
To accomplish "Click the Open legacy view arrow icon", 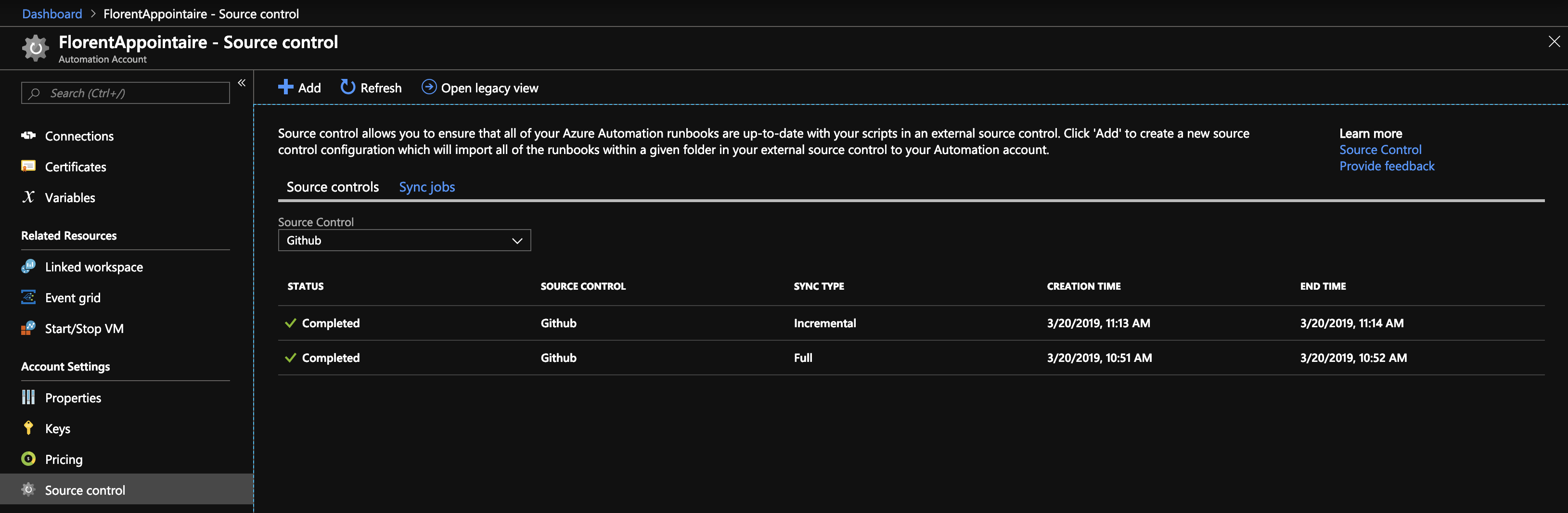I will click(428, 87).
